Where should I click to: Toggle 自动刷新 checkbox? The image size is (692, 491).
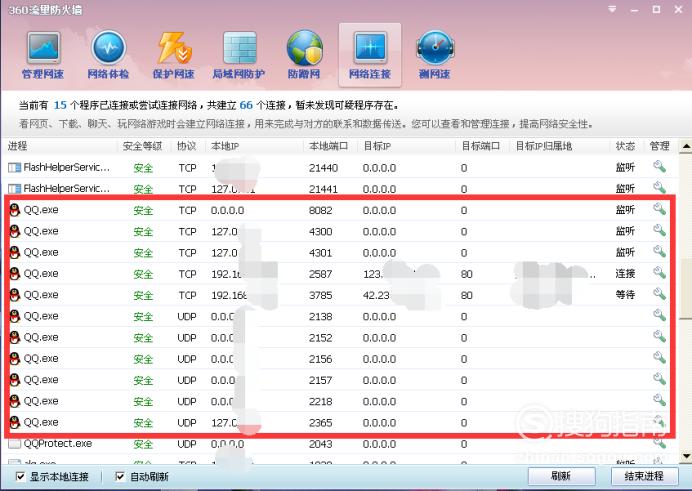pos(120,476)
